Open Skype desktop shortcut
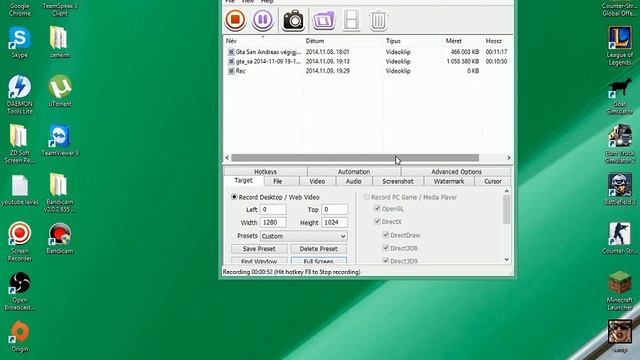Screen dimensions: 640x360 (20, 42)
